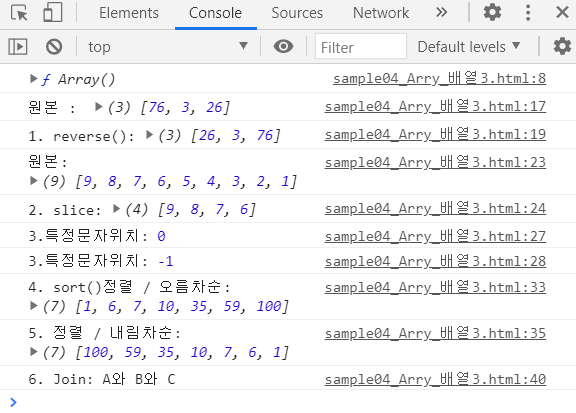This screenshot has width=576, height=413.
Task: Click the '5. 정렬 / 내림차순:' label
Action: point(105,333)
